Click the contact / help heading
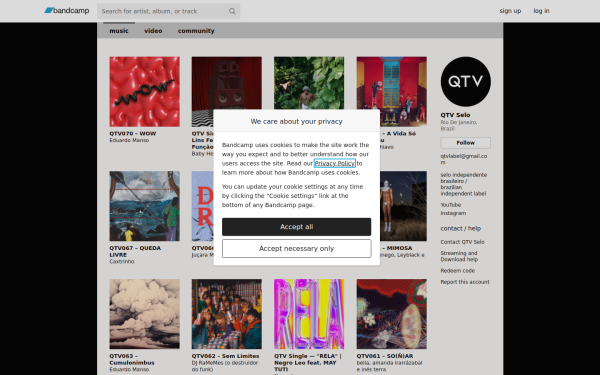The height and width of the screenshot is (375, 600). click(x=461, y=228)
